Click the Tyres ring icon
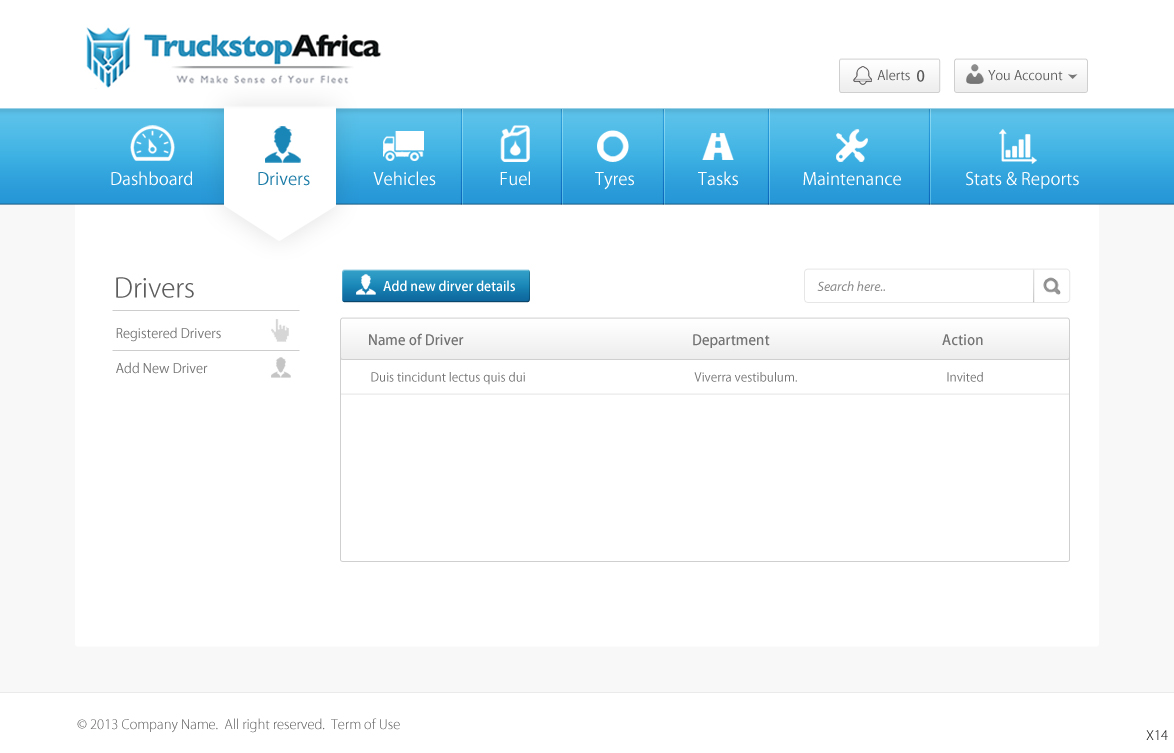Image resolution: width=1174 pixels, height=753 pixels. click(x=613, y=147)
